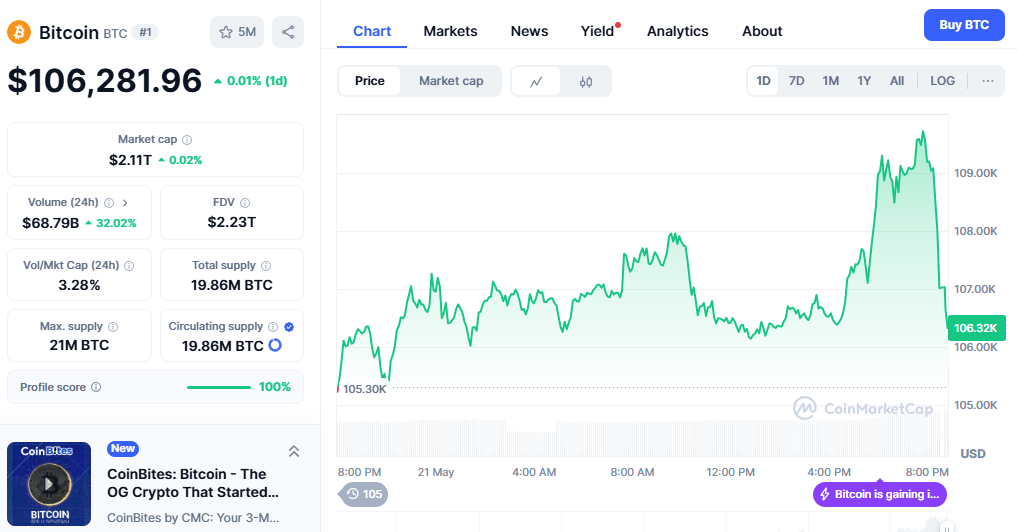Expand Volume (24h) details arrow
Image resolution: width=1017 pixels, height=532 pixels.
pos(125,202)
